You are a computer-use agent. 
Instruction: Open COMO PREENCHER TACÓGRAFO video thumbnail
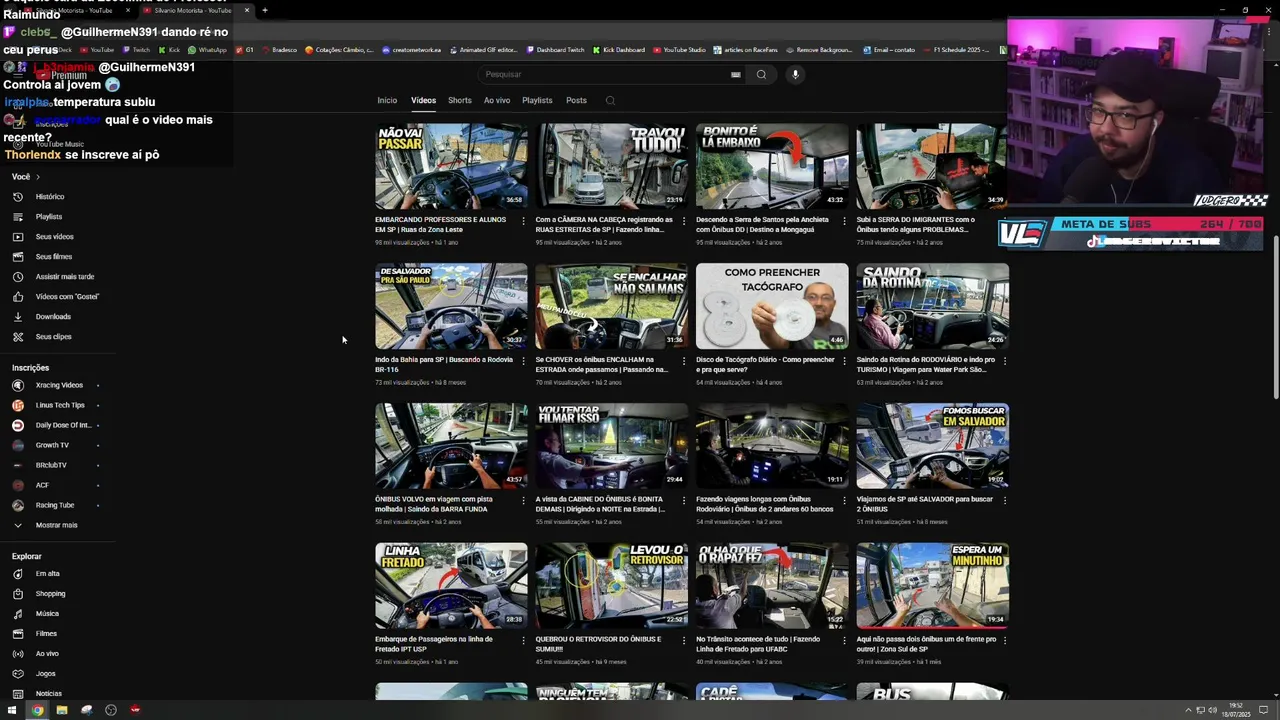click(772, 306)
